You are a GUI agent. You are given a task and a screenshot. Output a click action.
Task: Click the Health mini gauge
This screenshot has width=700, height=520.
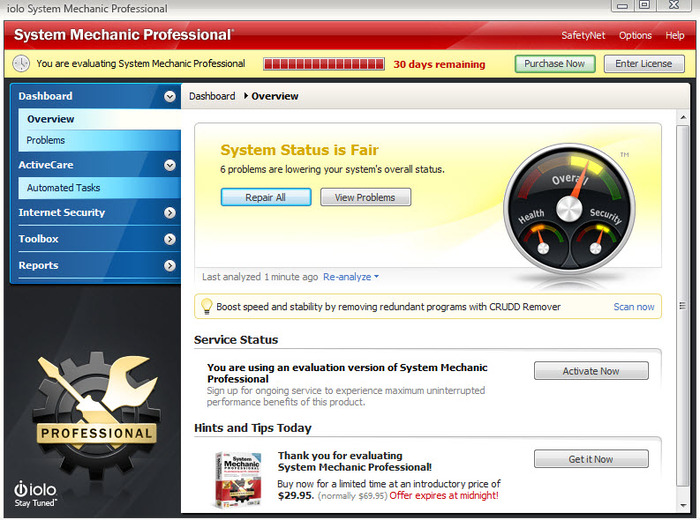click(x=543, y=241)
